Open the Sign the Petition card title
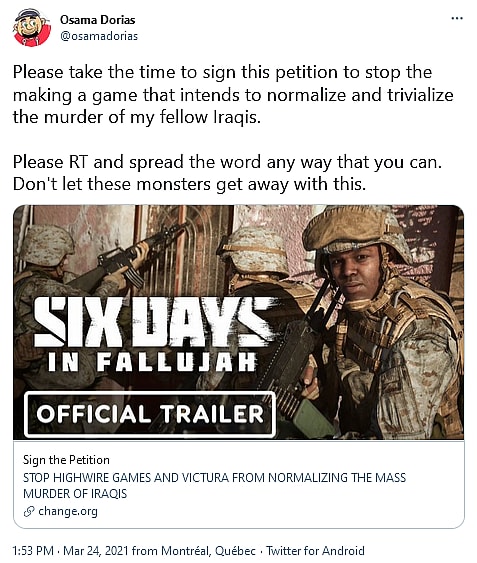Image resolution: width=477 pixels, height=563 pixels. pyautogui.click(x=66, y=460)
